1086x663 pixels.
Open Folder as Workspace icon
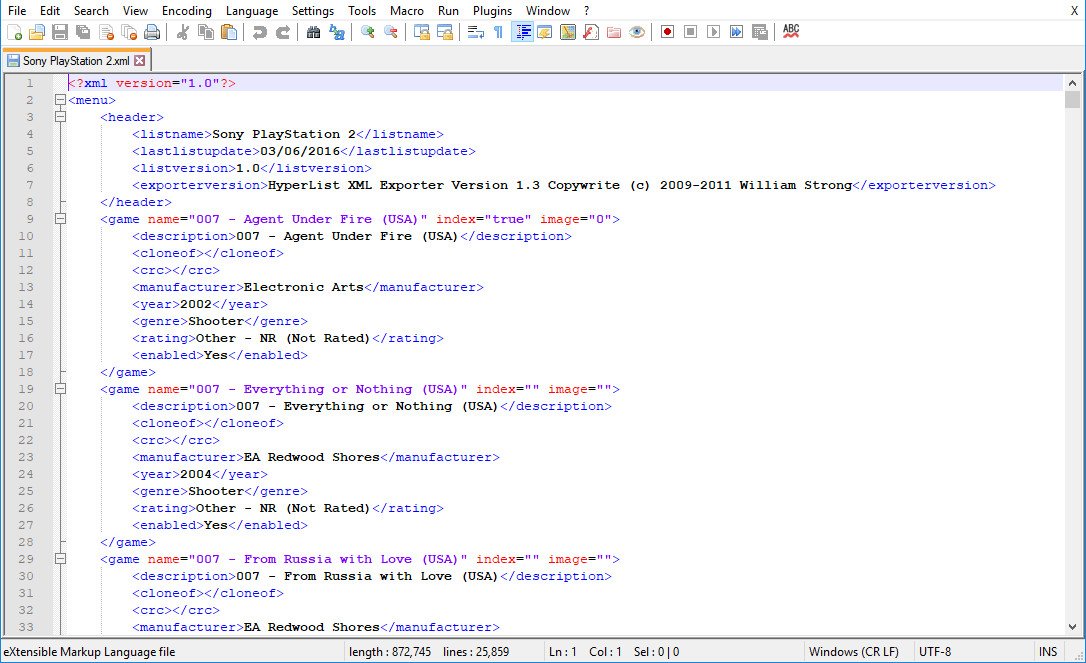coord(614,32)
